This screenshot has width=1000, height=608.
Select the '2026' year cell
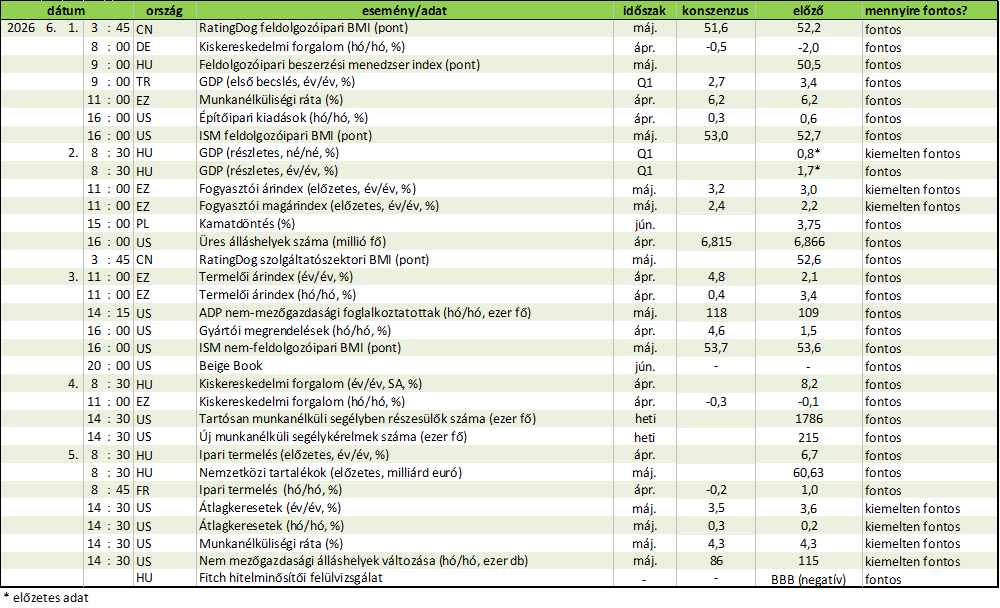click(x=21, y=28)
